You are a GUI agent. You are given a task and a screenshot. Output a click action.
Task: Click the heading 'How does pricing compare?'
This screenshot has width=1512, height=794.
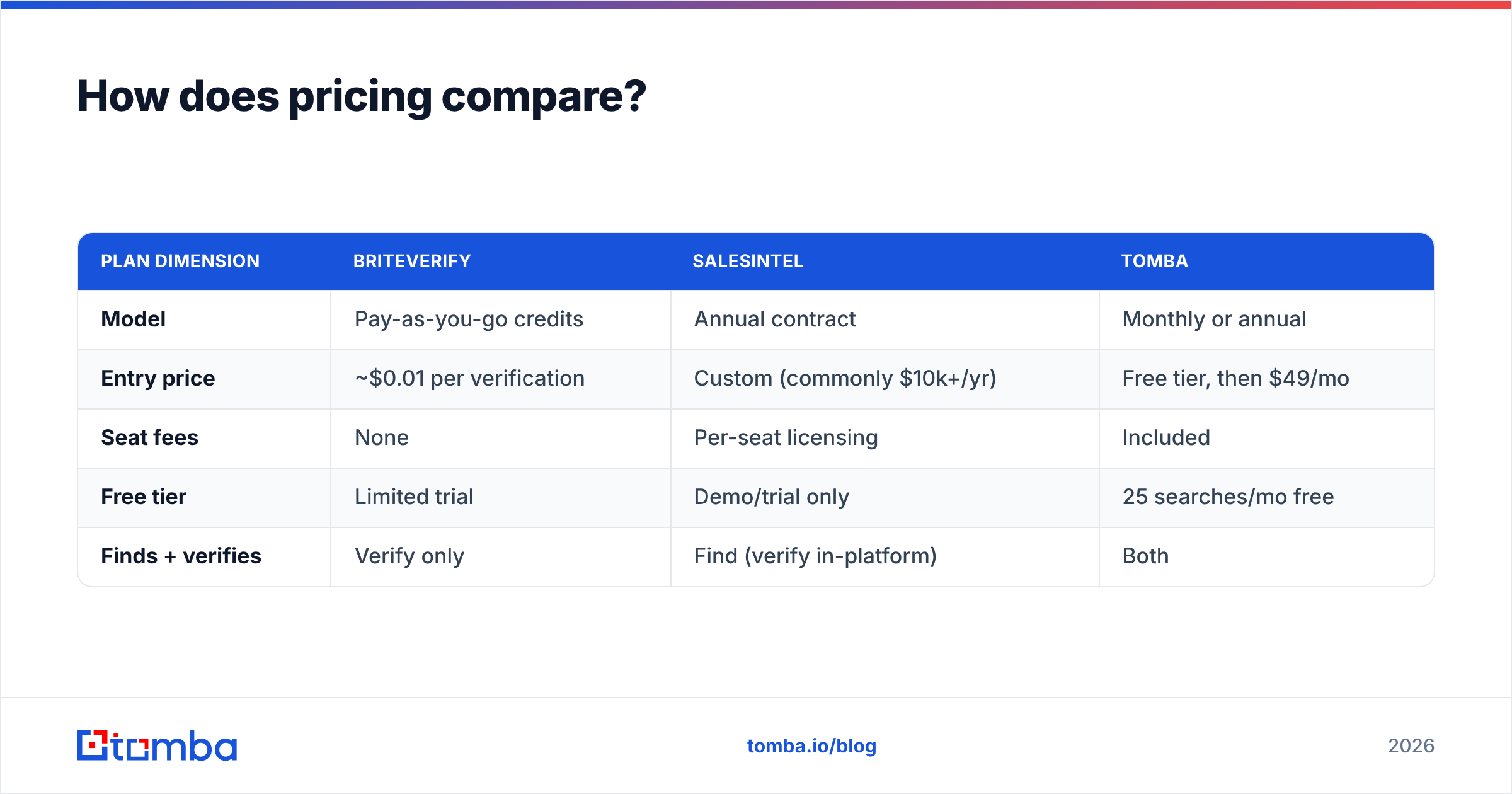(362, 97)
